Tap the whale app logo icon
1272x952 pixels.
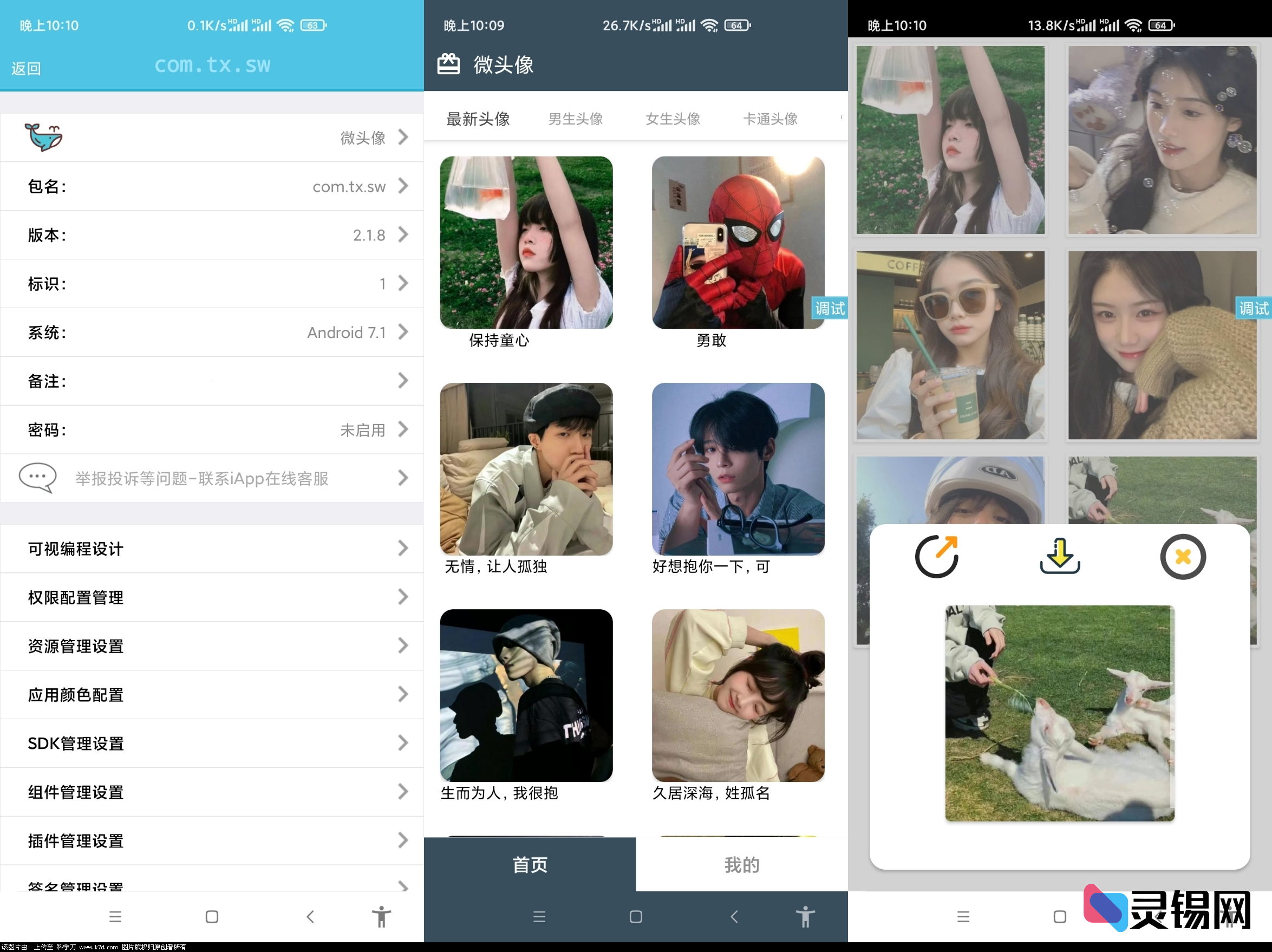45,137
